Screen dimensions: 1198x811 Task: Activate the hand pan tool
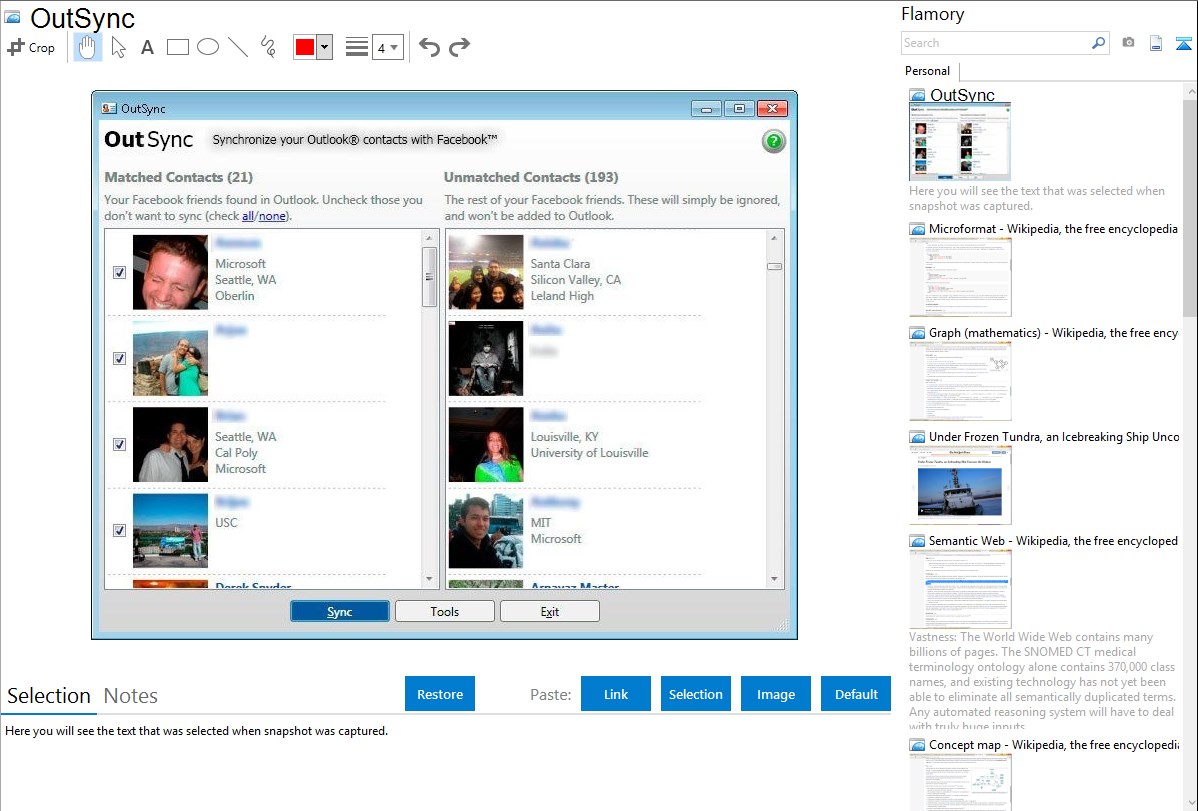click(x=88, y=47)
